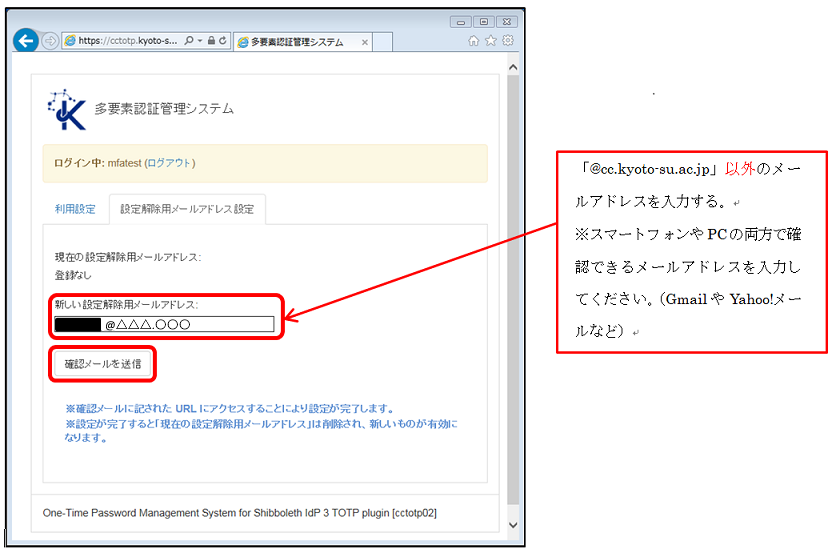Maximize the browser window

tap(484, 22)
